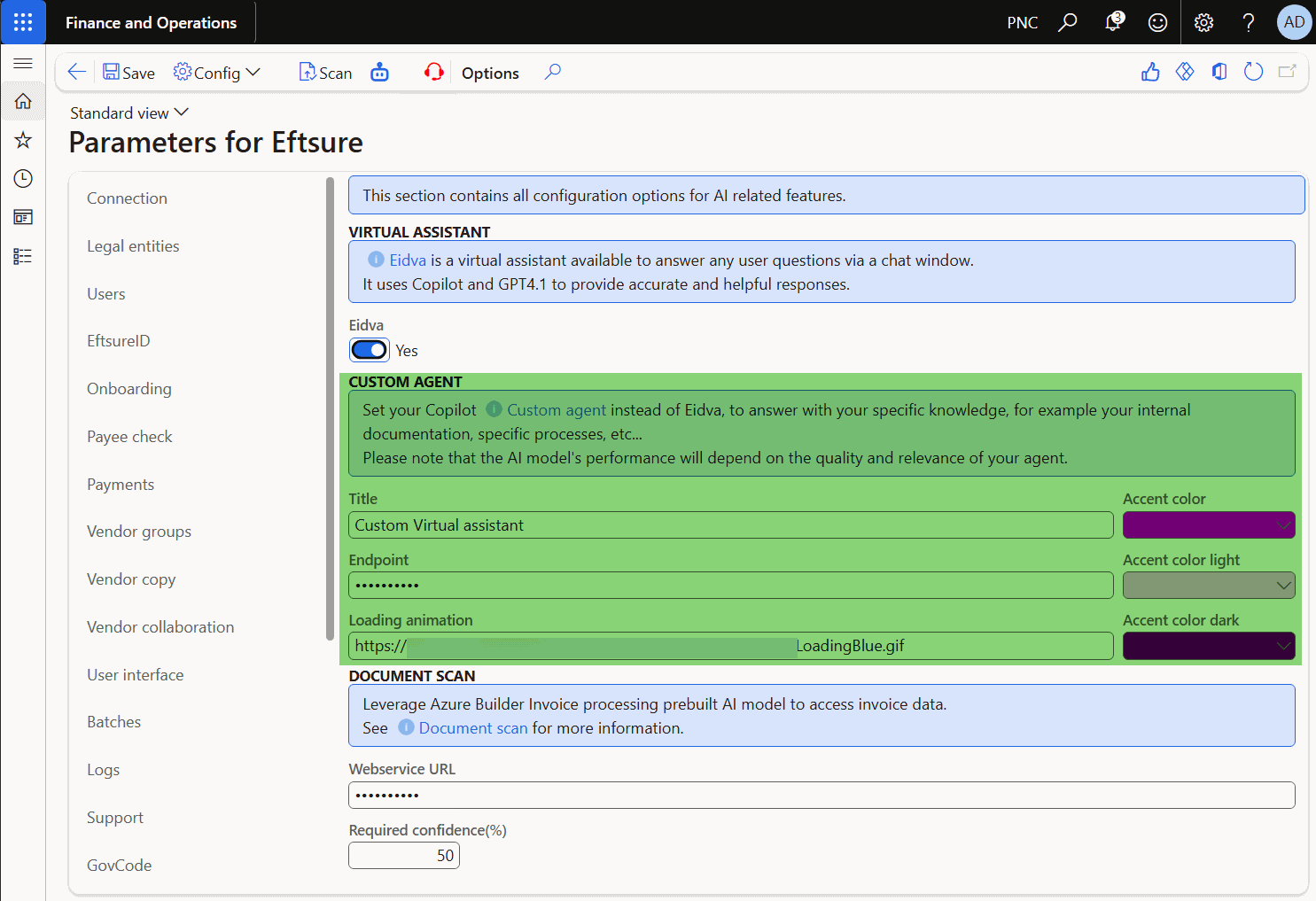Click the info icon beside Document scan
The width and height of the screenshot is (1316, 901).
[406, 727]
